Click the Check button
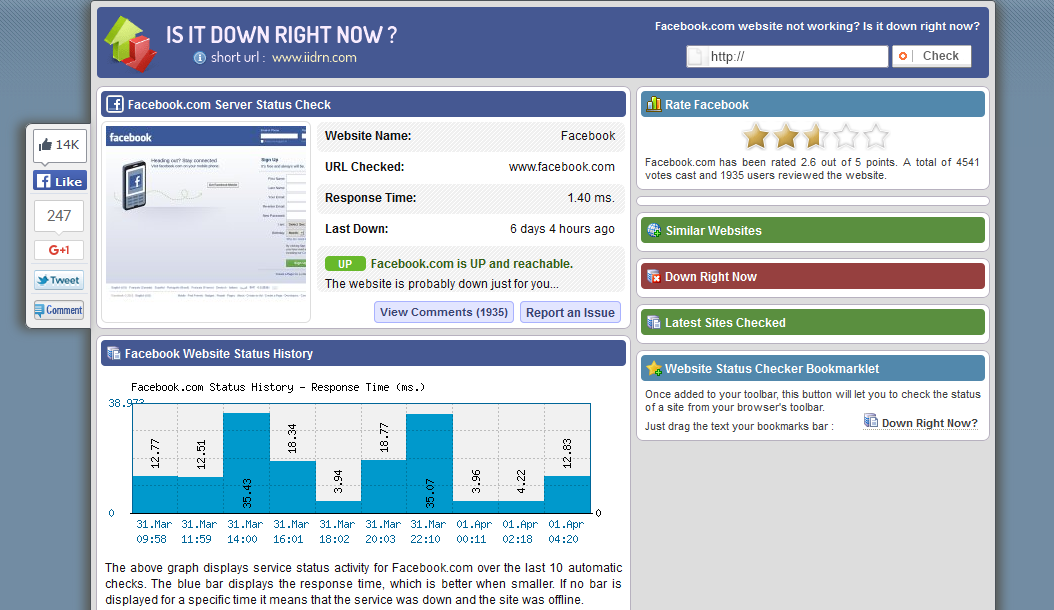This screenshot has width=1054, height=610. pos(932,56)
